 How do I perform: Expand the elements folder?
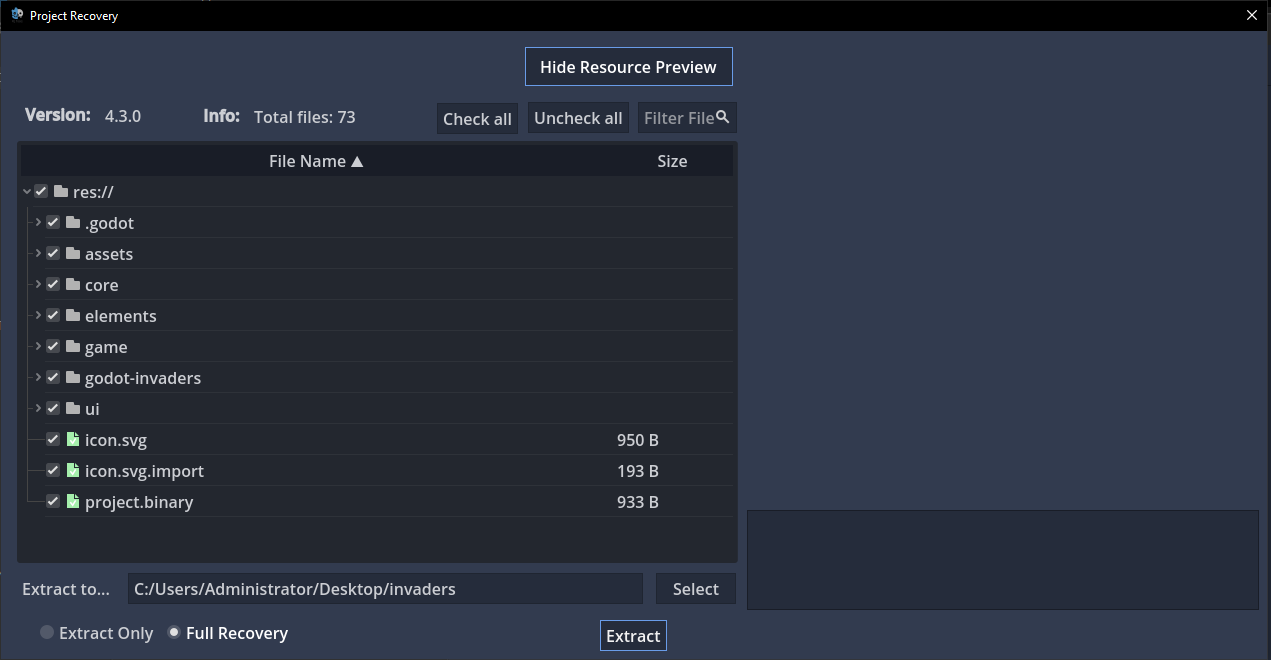click(x=38, y=316)
